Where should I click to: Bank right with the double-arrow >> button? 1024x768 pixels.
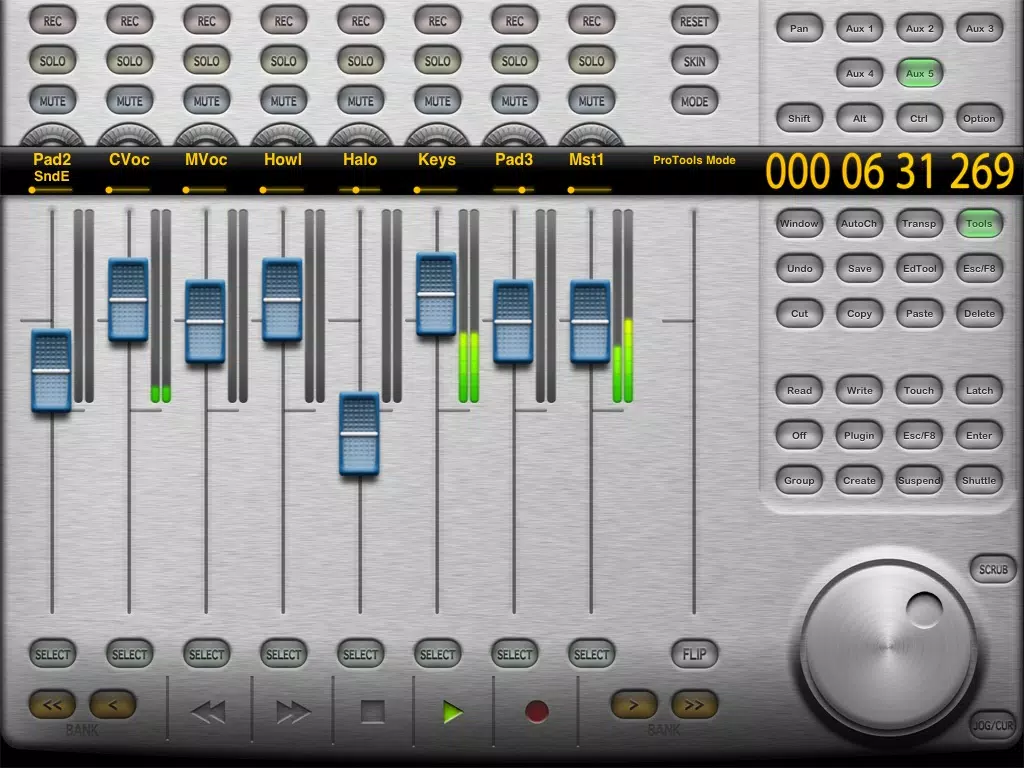pyautogui.click(x=694, y=705)
